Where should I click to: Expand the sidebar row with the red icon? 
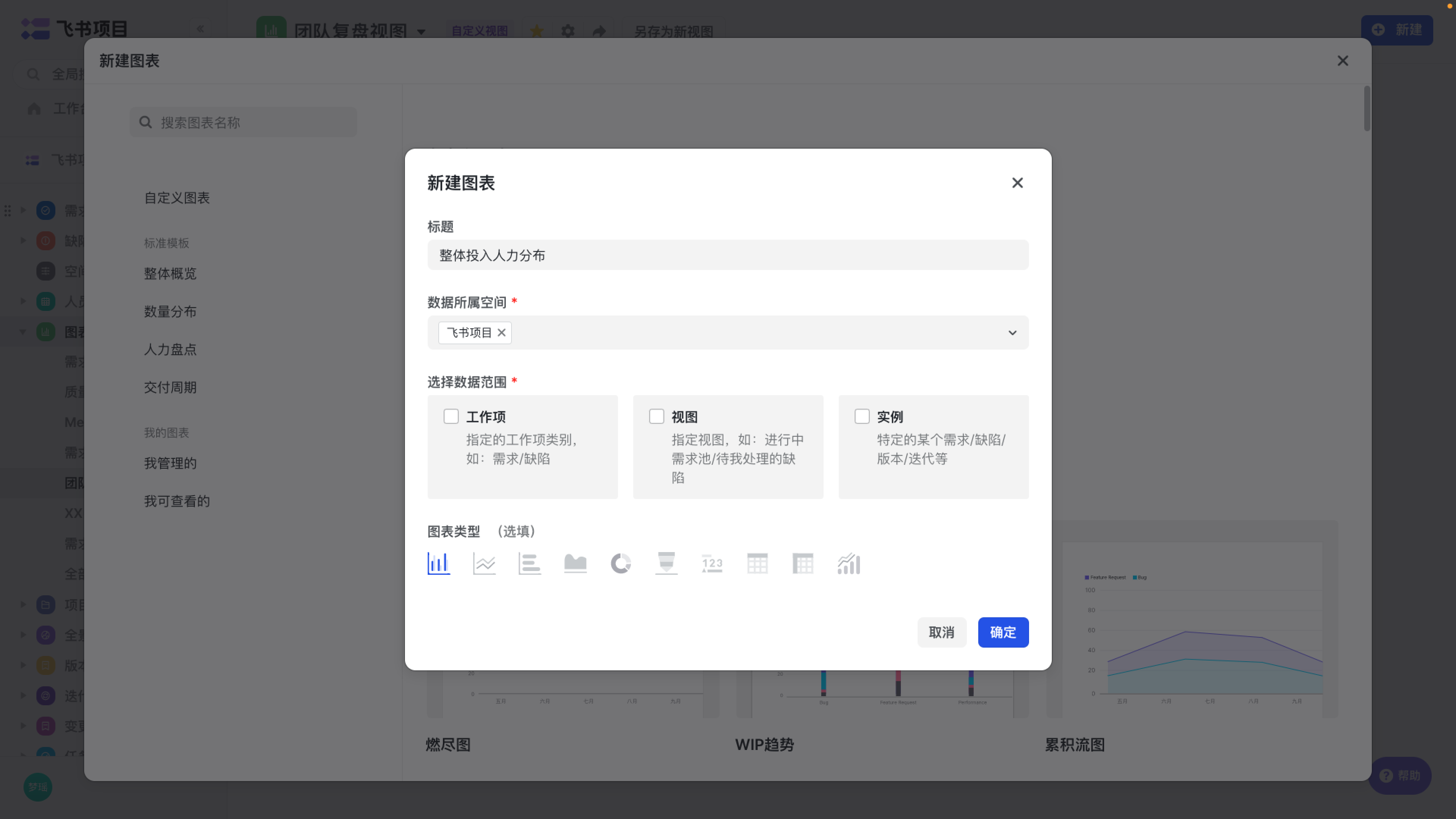point(23,241)
